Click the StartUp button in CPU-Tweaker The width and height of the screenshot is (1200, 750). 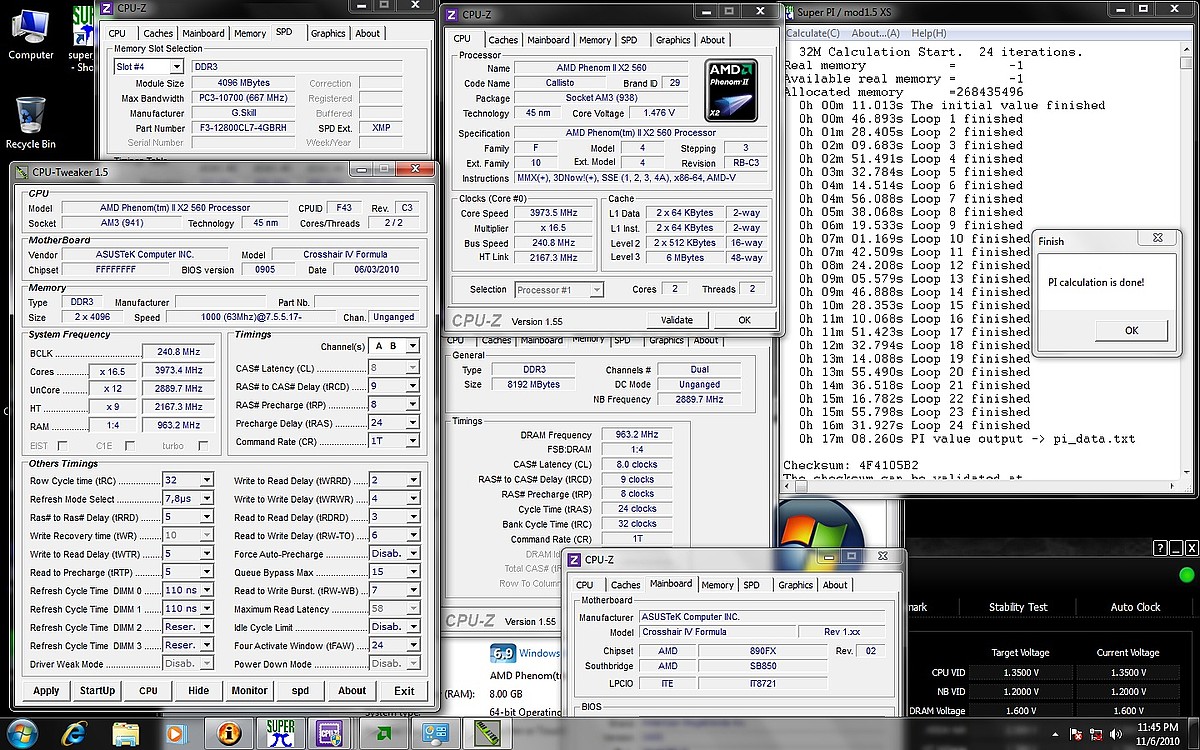(x=97, y=690)
